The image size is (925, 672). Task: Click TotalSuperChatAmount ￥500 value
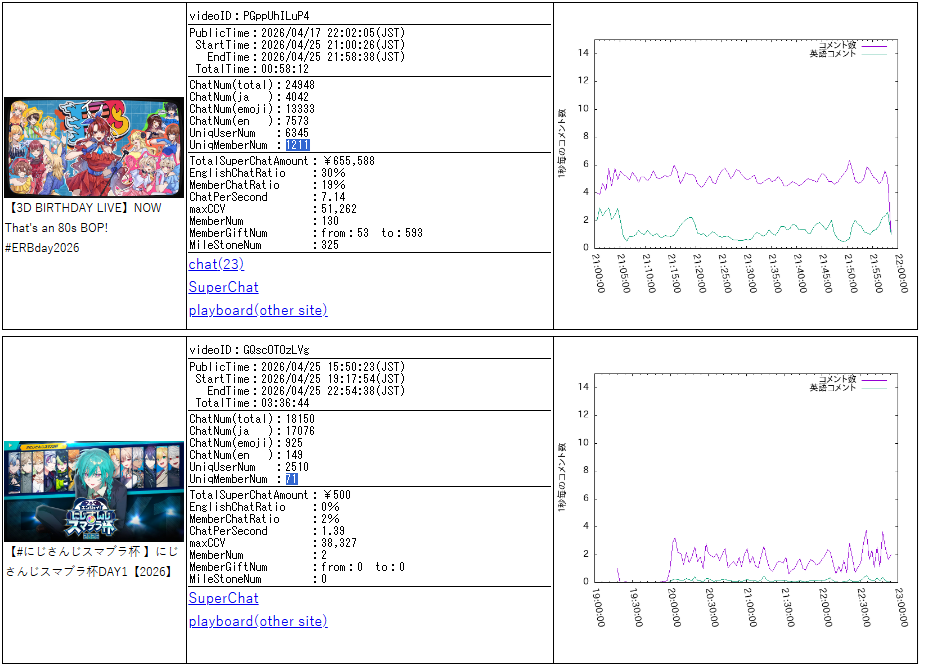pos(336,496)
